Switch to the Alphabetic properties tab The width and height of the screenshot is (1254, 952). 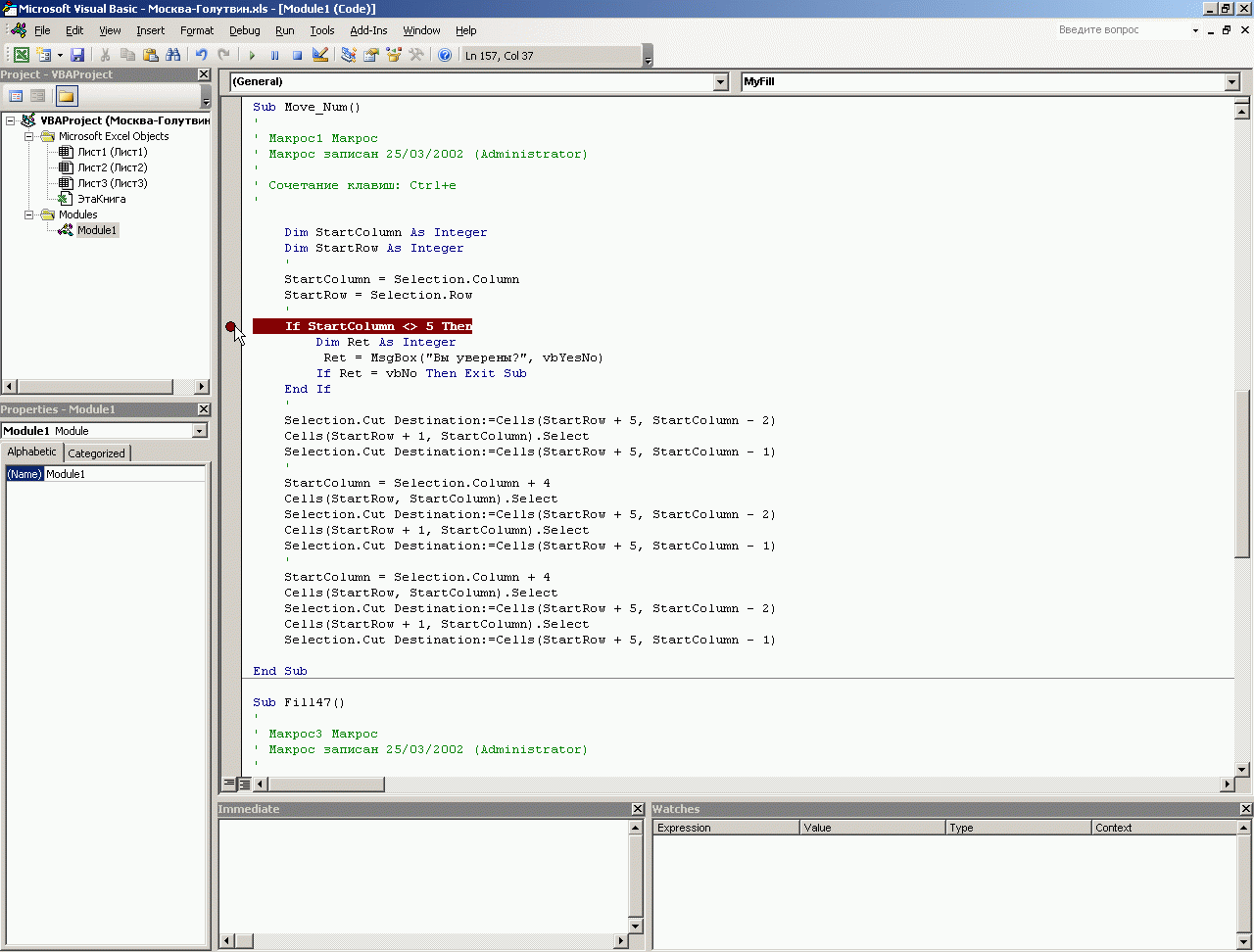[32, 452]
